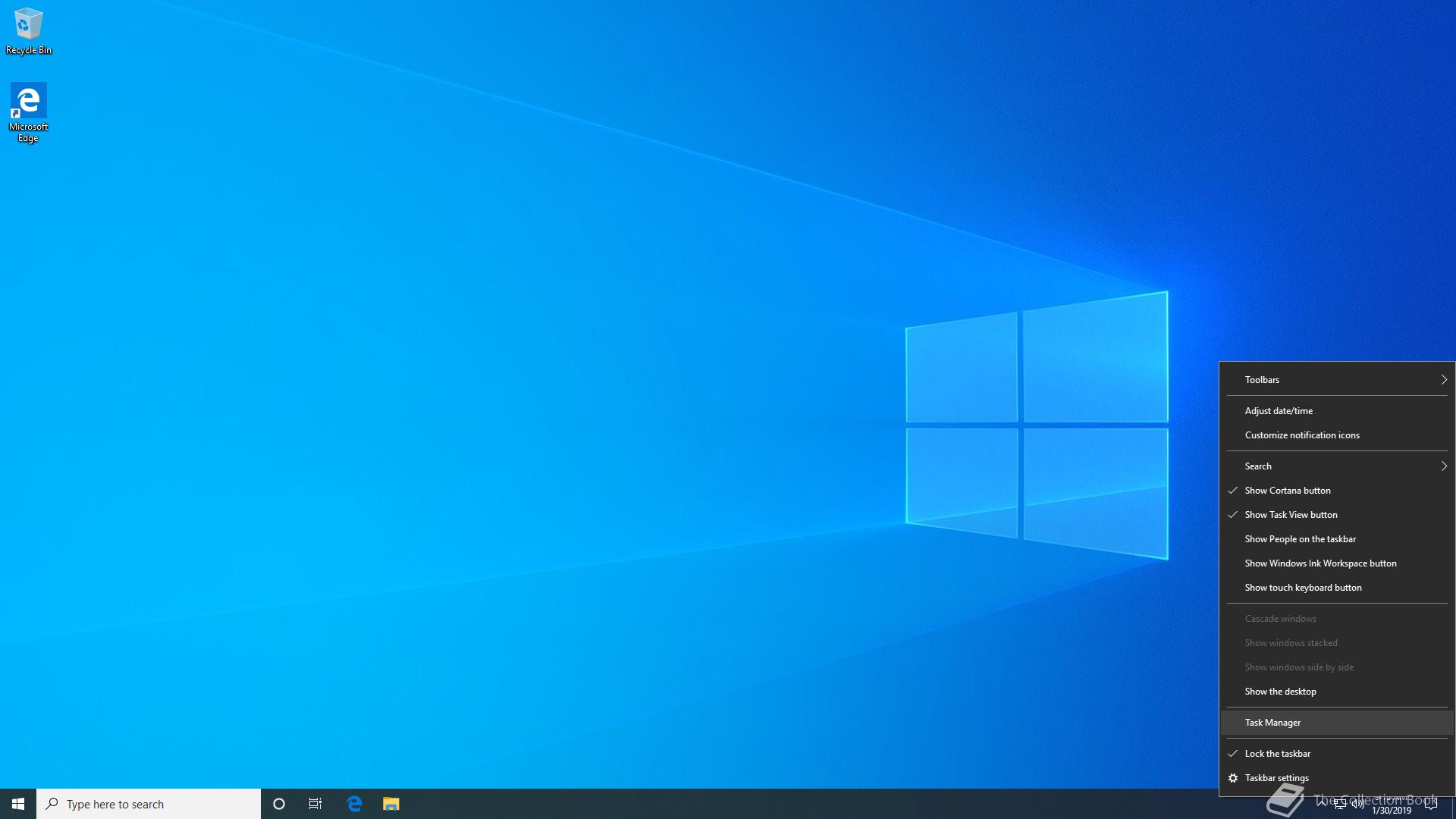Launch Edge from the taskbar

coord(354,804)
